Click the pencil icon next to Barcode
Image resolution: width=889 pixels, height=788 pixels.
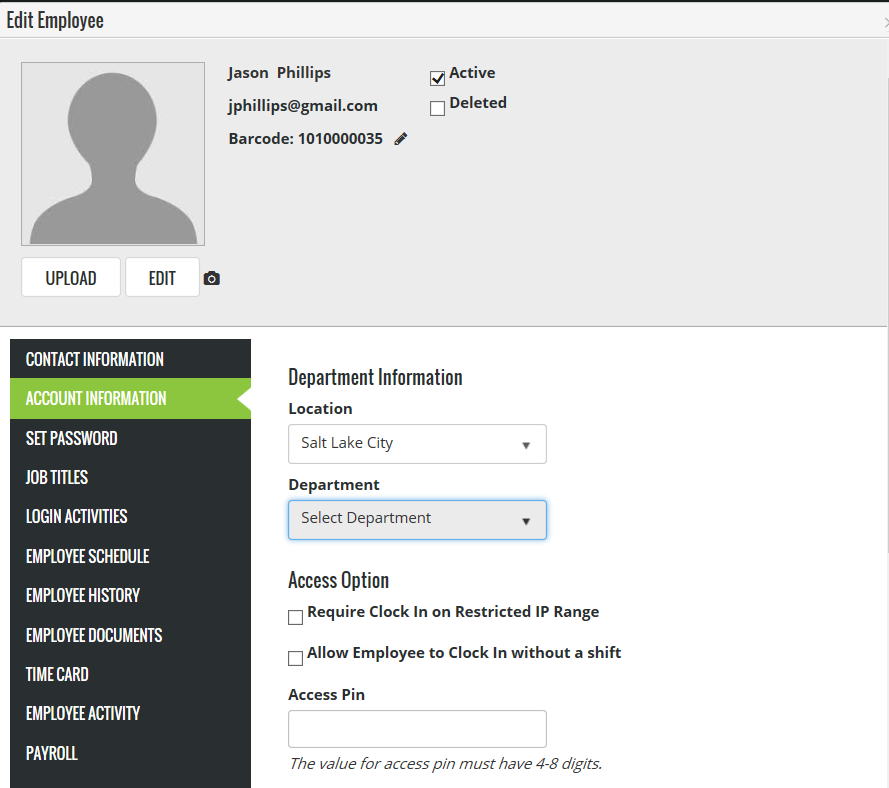click(x=401, y=140)
